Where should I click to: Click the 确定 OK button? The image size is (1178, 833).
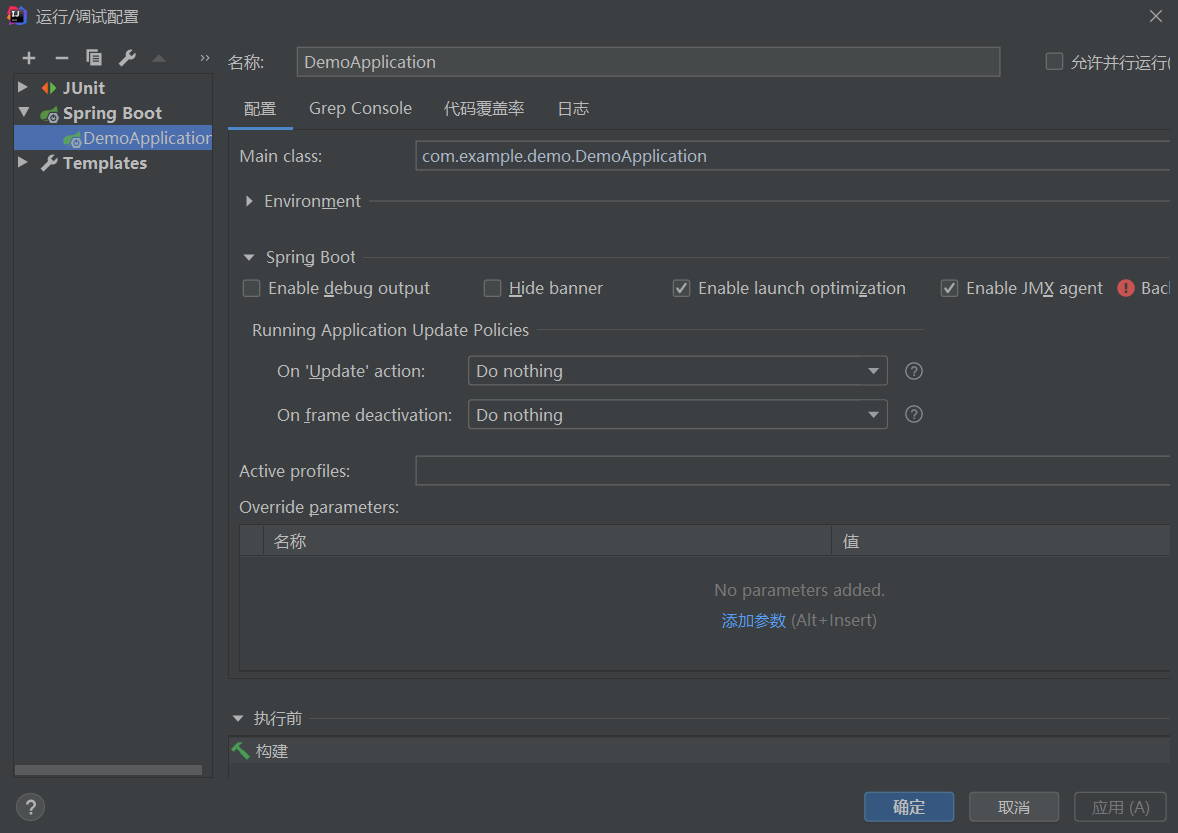pyautogui.click(x=909, y=807)
